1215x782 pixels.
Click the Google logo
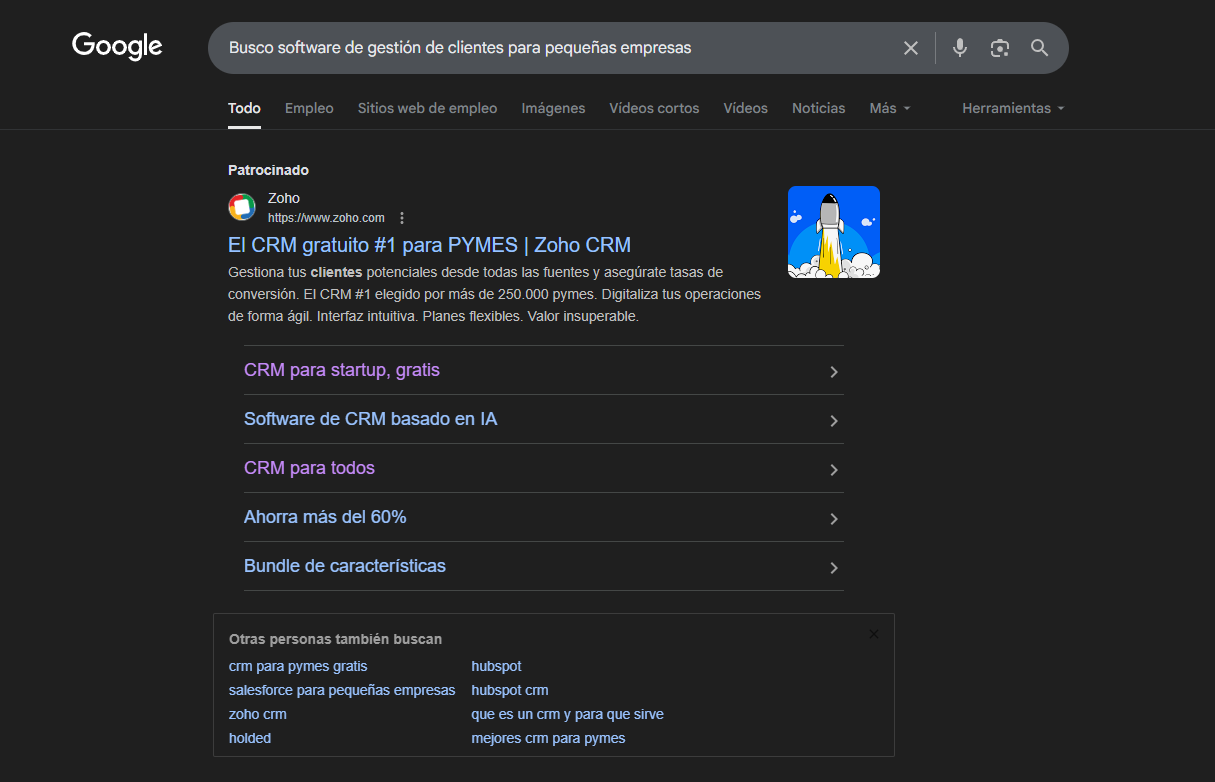[117, 47]
